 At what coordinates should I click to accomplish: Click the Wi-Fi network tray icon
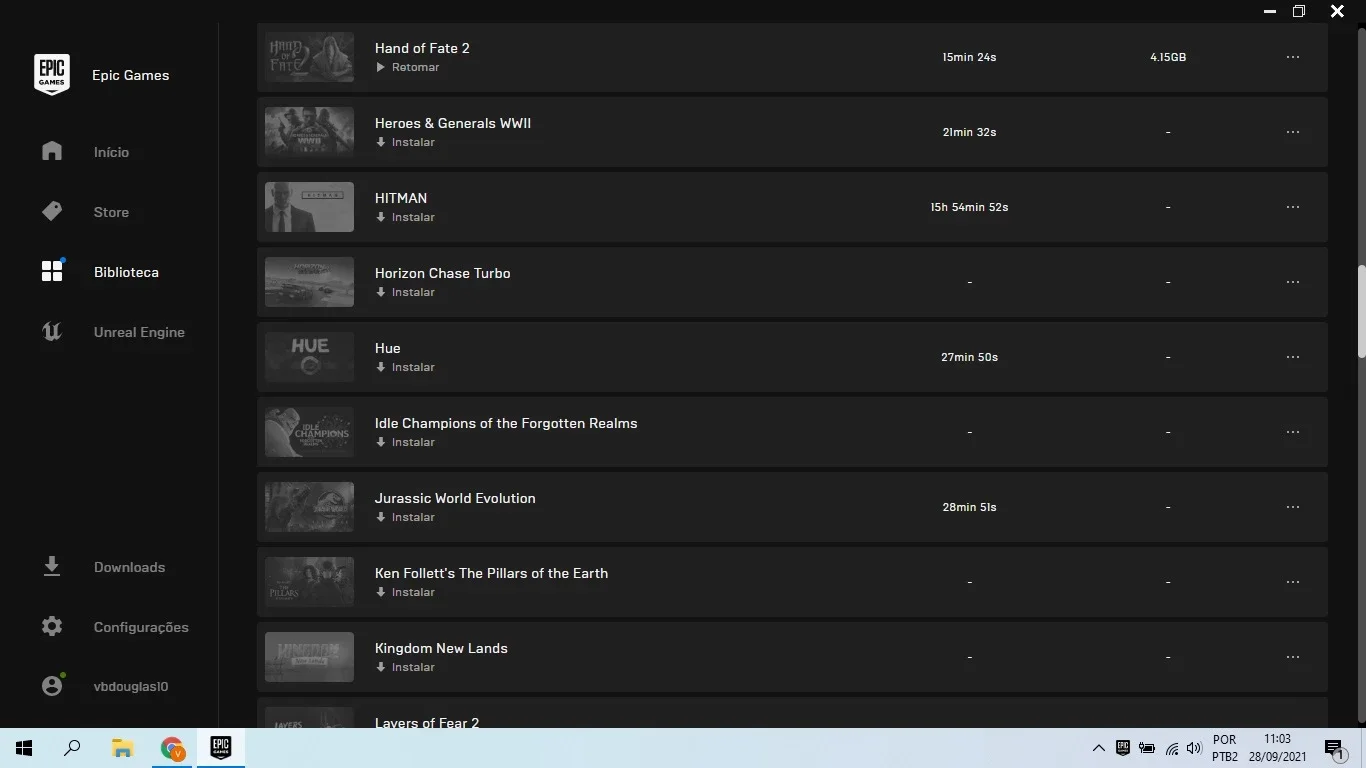click(x=1171, y=748)
